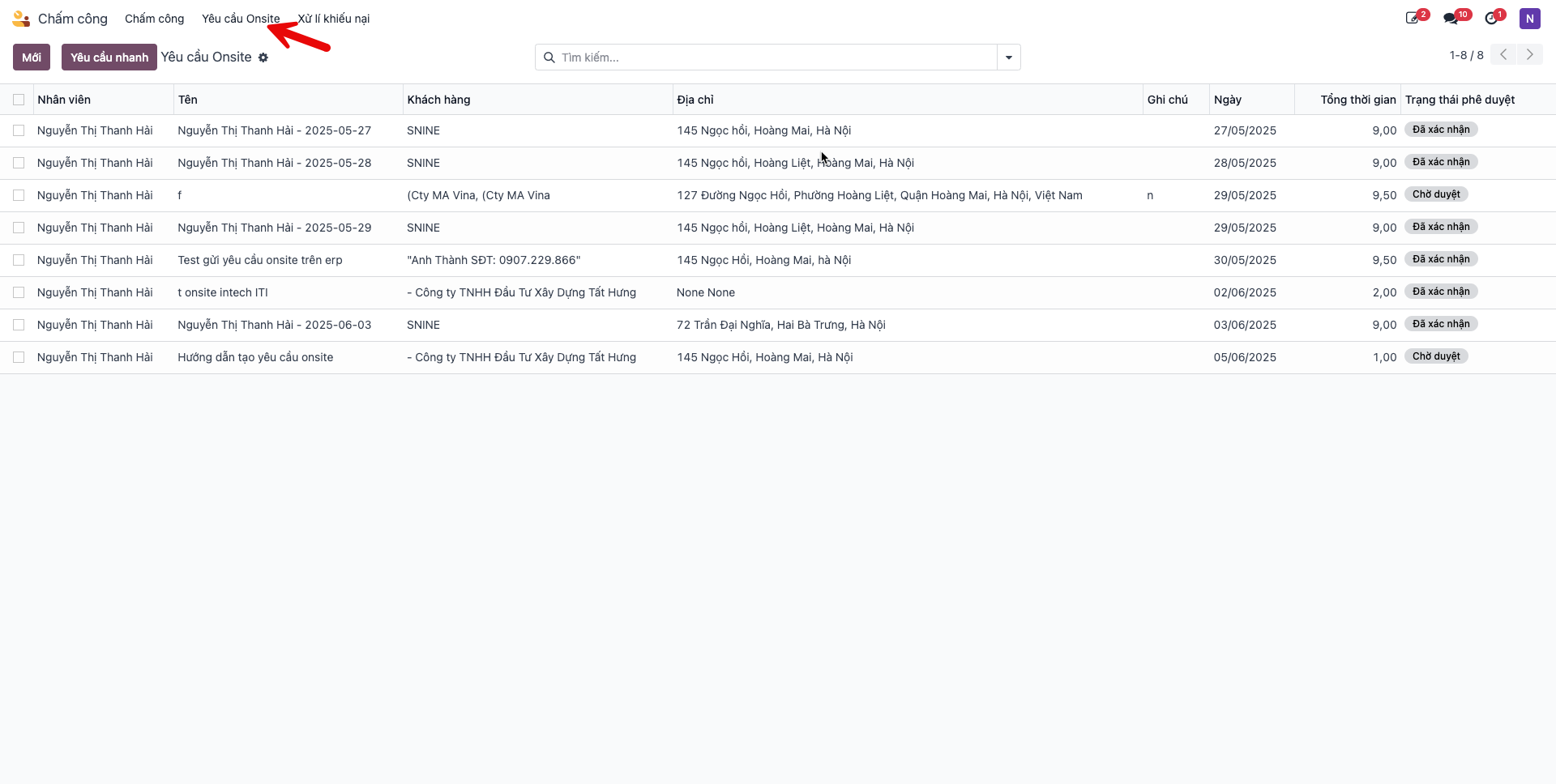Go to previous page arrow
Image resolution: width=1556 pixels, height=784 pixels.
pyautogui.click(x=1503, y=54)
